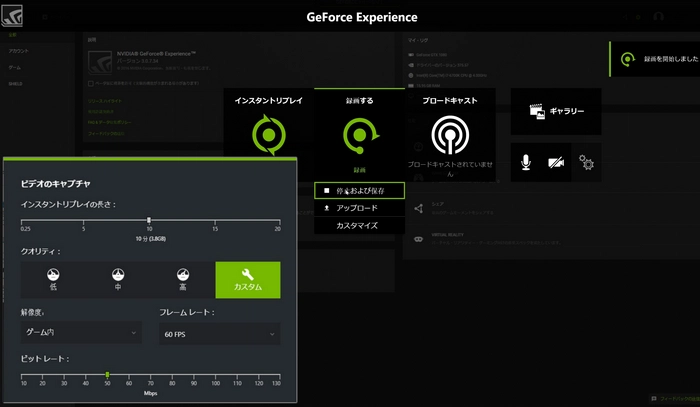Toggle the microphone icon

[527, 162]
